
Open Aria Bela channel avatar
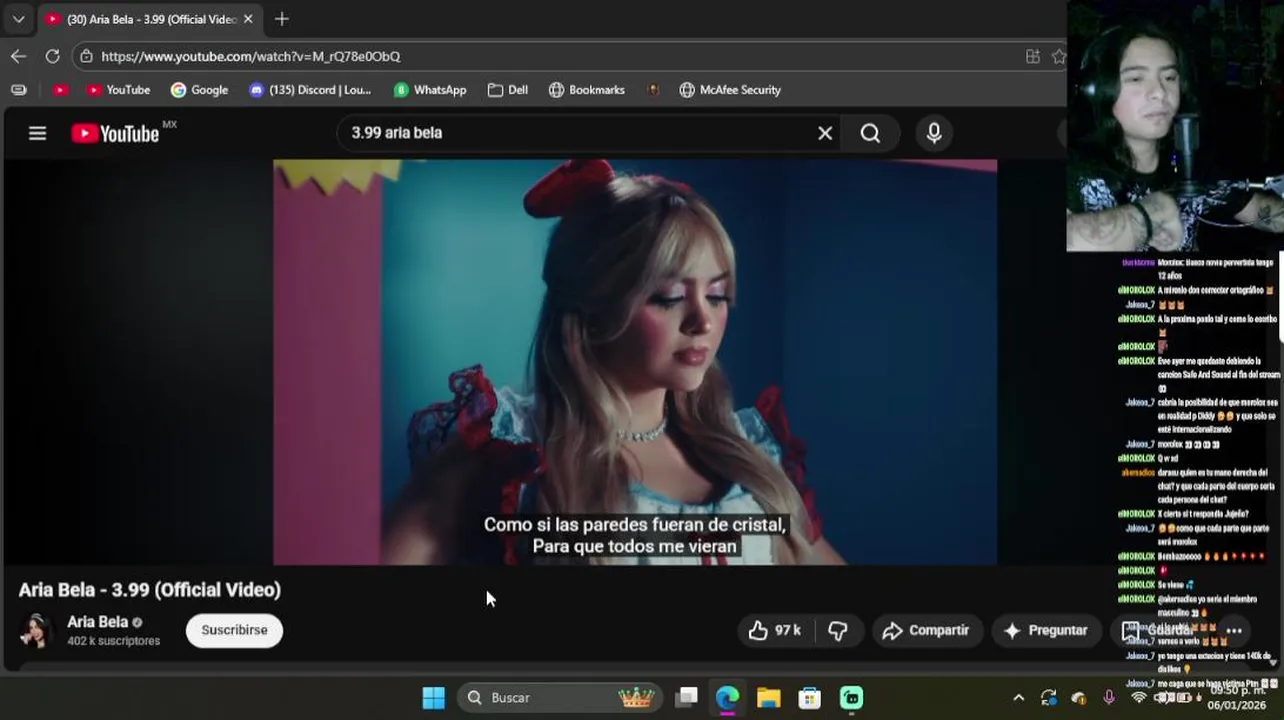[x=36, y=630]
